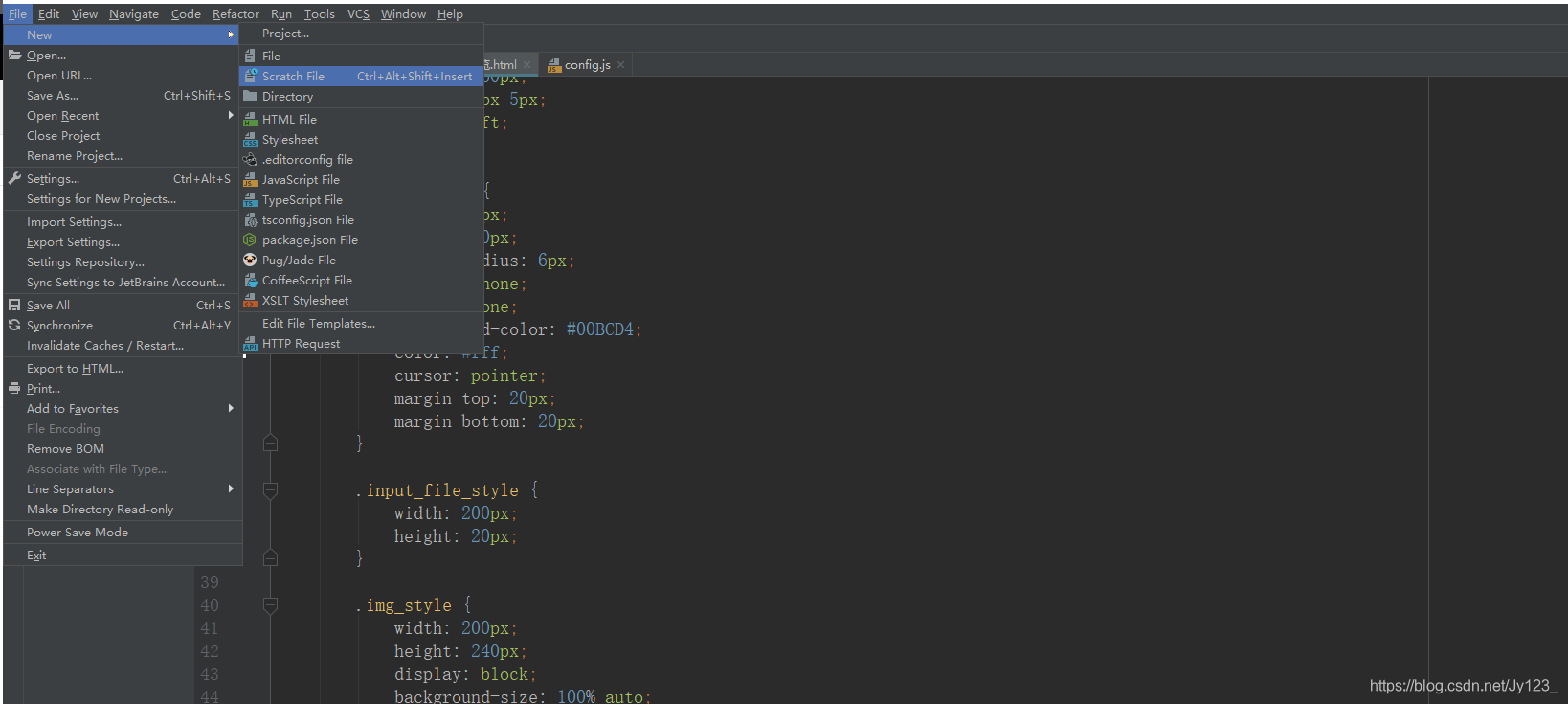Viewport: 1568px width, 704px height.
Task: Click the JavaScript File icon
Action: click(x=250, y=179)
